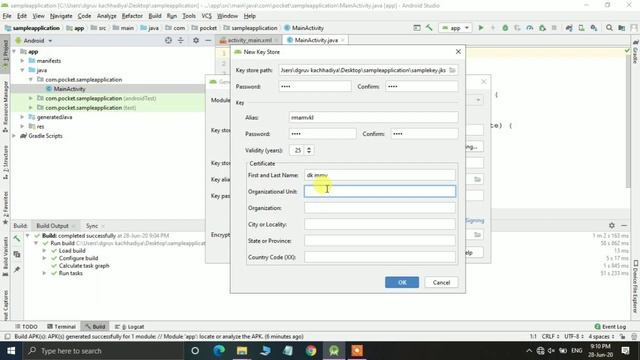
Task: Click the Cortana circle icon
Action: click(x=195, y=351)
